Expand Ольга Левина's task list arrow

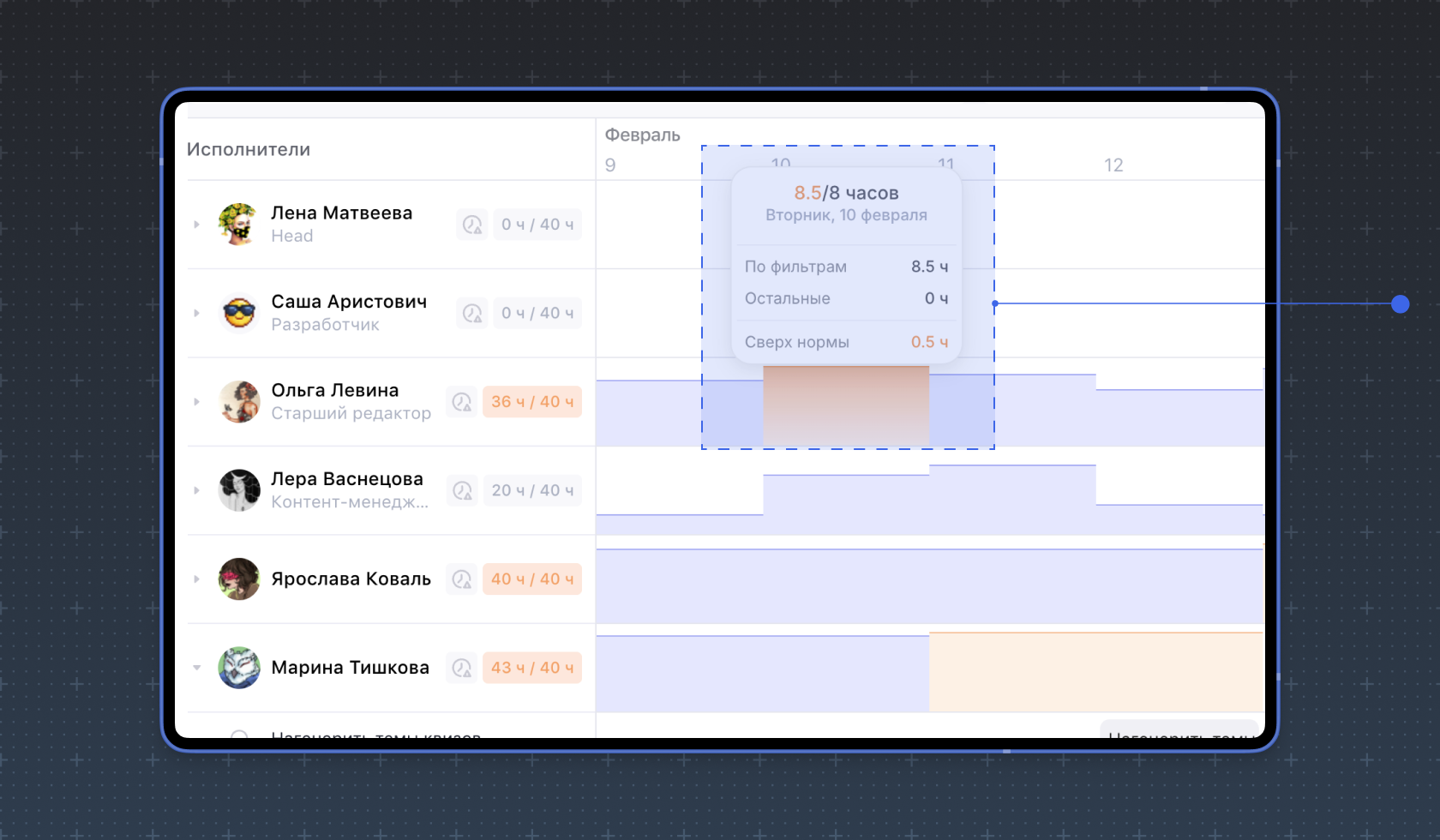click(197, 402)
